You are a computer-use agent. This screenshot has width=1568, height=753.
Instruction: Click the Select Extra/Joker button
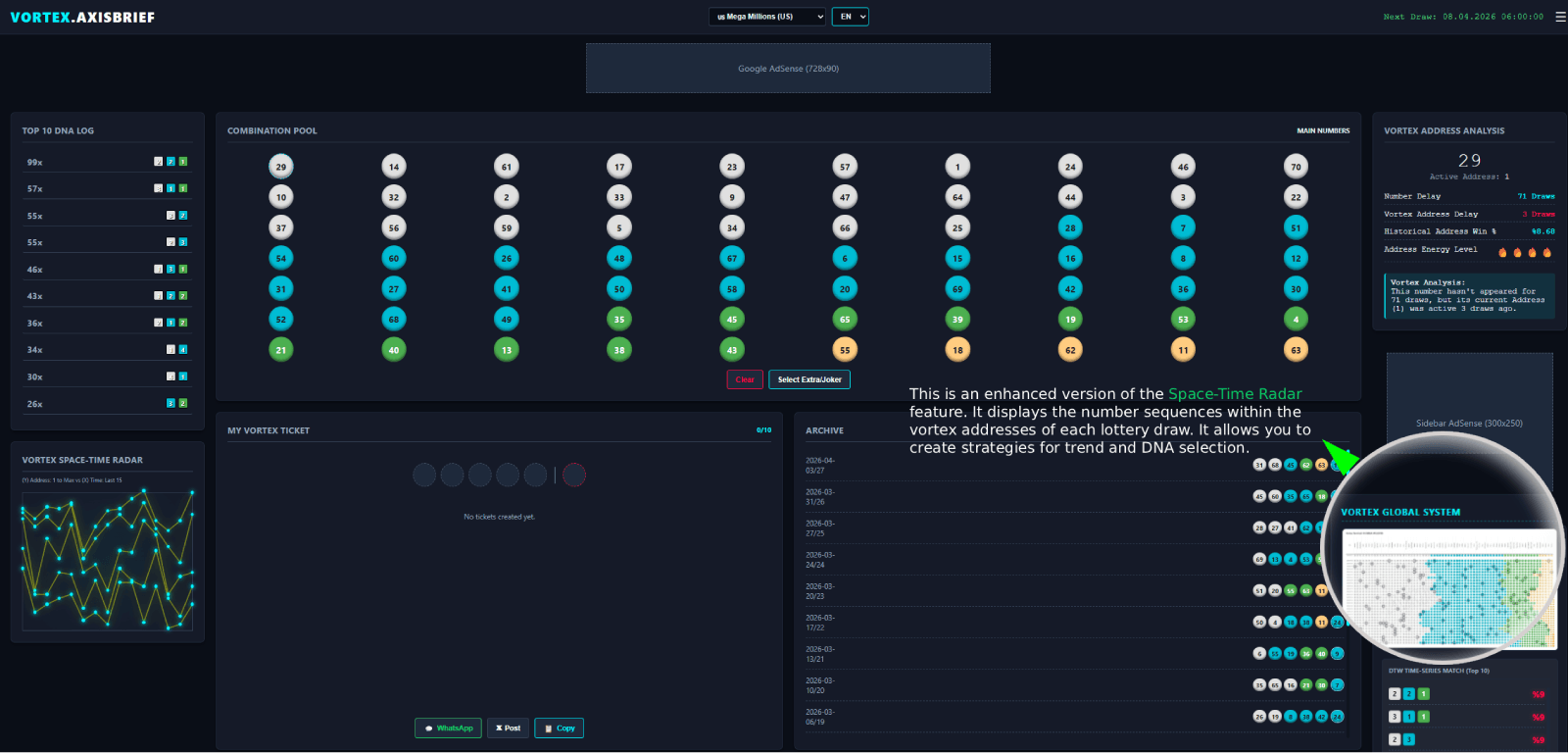[809, 379]
